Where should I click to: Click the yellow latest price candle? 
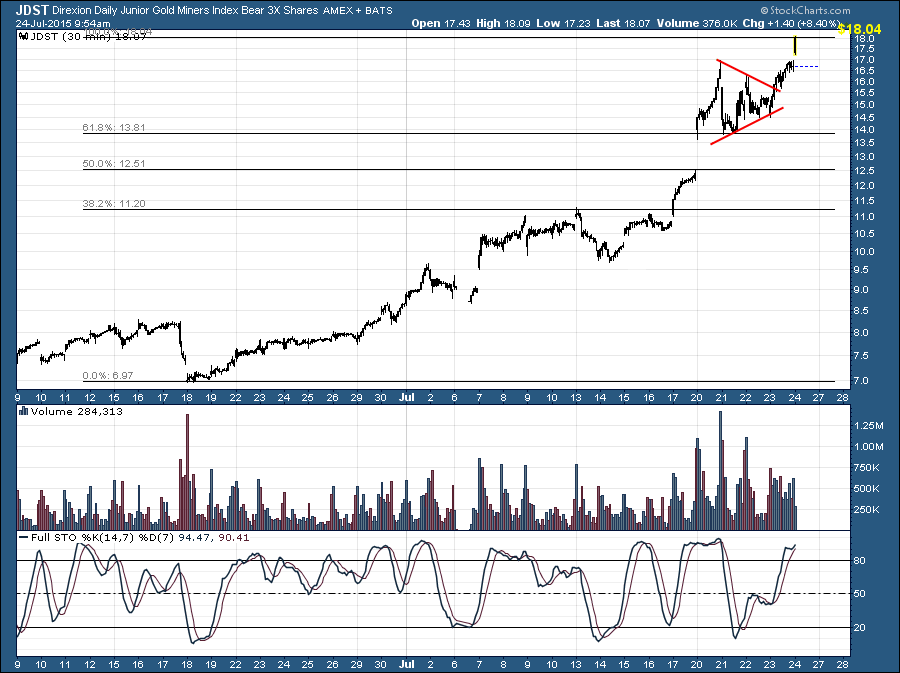pyautogui.click(x=795, y=44)
